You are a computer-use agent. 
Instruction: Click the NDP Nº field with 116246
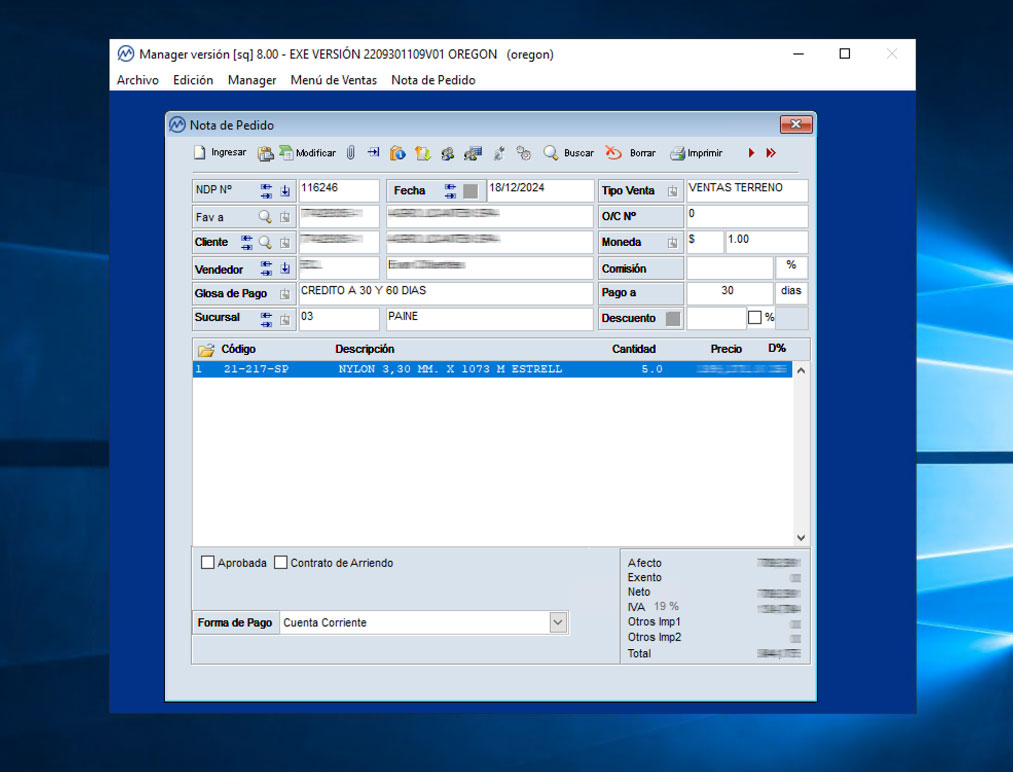coord(339,191)
